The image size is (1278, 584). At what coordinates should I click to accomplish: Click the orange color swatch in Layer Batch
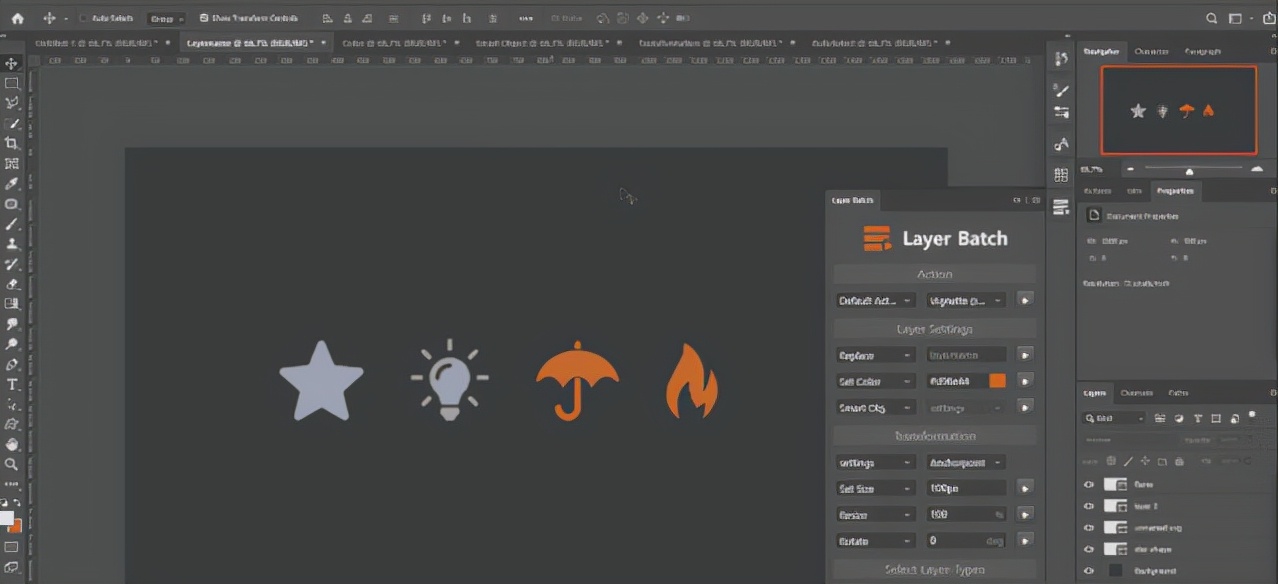click(997, 381)
